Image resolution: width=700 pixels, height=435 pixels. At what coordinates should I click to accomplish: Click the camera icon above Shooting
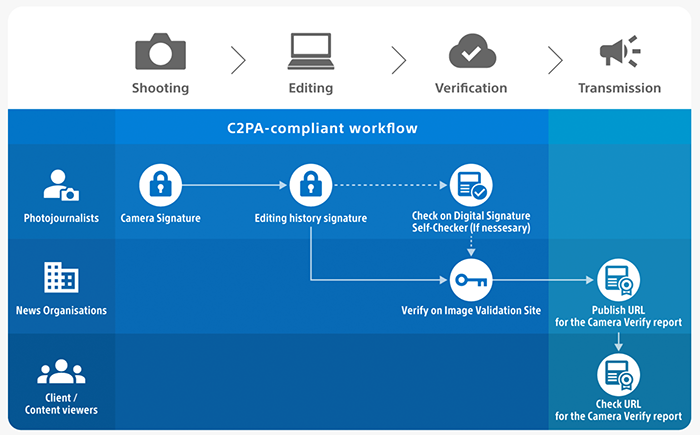point(160,50)
